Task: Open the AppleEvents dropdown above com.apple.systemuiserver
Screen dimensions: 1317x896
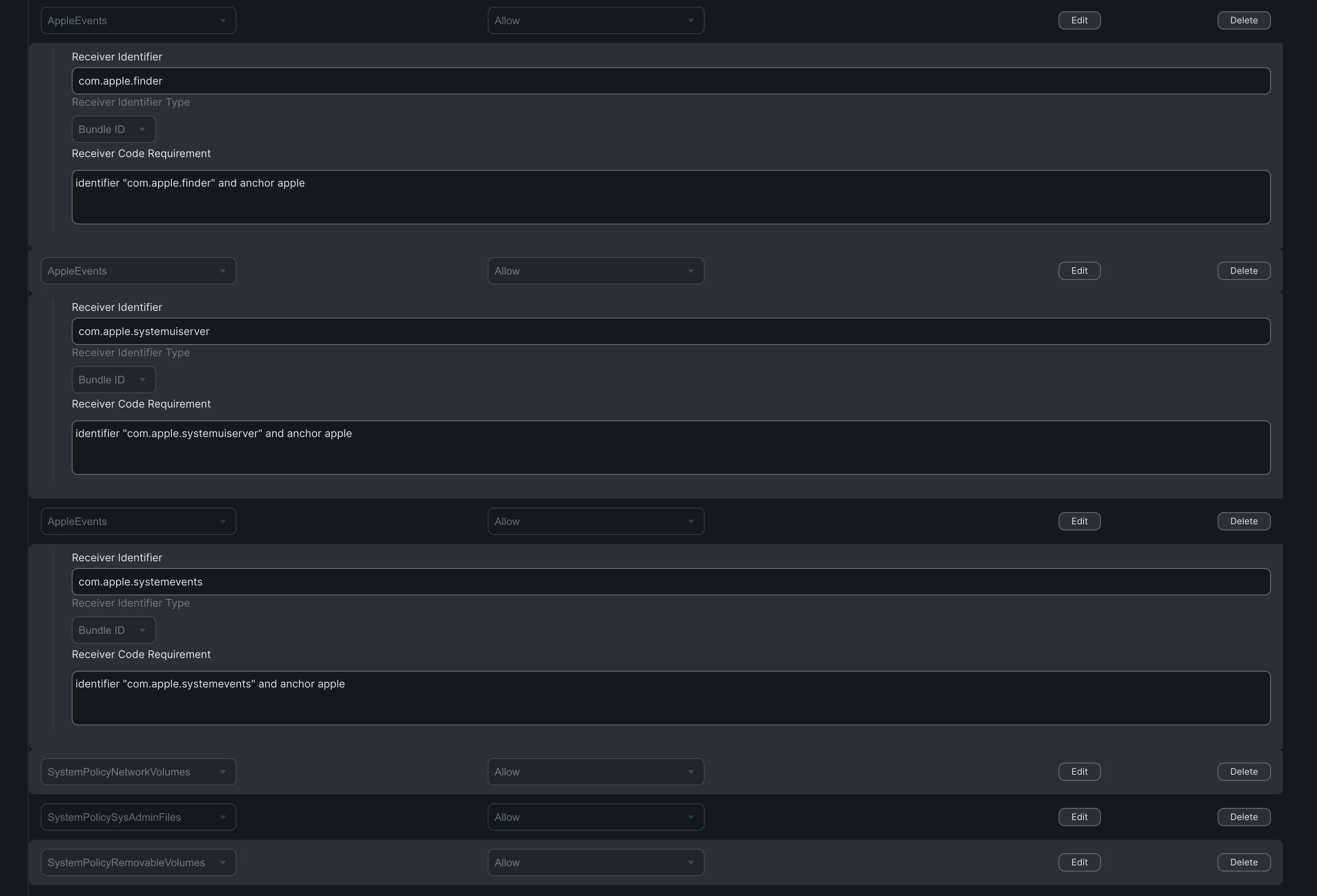Action: pos(138,271)
